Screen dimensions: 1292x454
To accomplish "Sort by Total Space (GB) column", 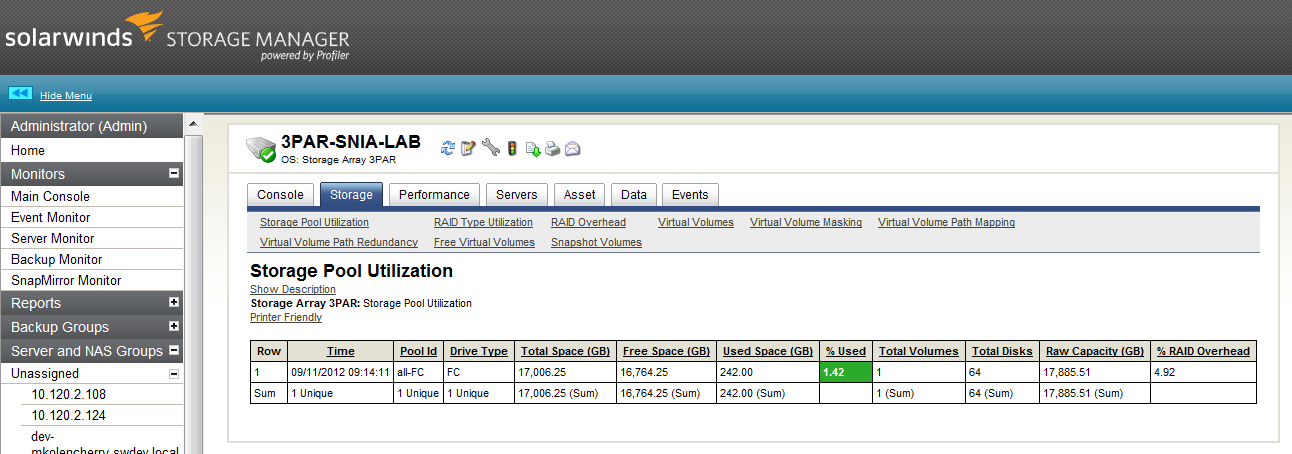I will pyautogui.click(x=564, y=351).
